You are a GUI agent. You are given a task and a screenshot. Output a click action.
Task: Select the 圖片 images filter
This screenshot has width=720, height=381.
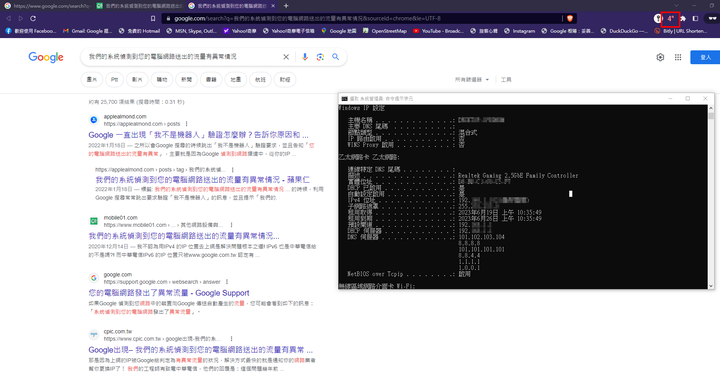click(x=92, y=79)
